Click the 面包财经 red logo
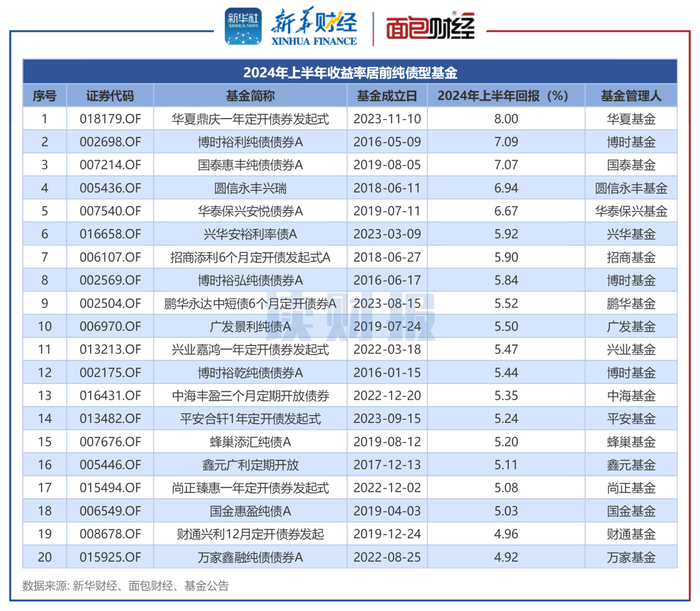 pyautogui.click(x=430, y=27)
